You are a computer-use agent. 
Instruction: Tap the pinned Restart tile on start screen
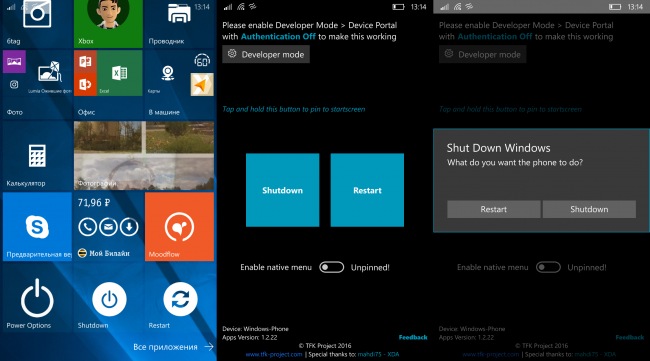[x=179, y=298]
